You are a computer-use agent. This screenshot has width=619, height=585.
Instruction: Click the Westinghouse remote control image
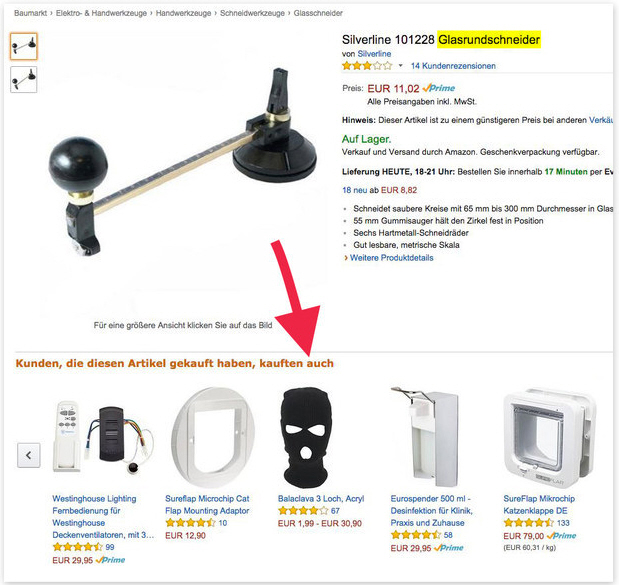pyautogui.click(x=103, y=436)
